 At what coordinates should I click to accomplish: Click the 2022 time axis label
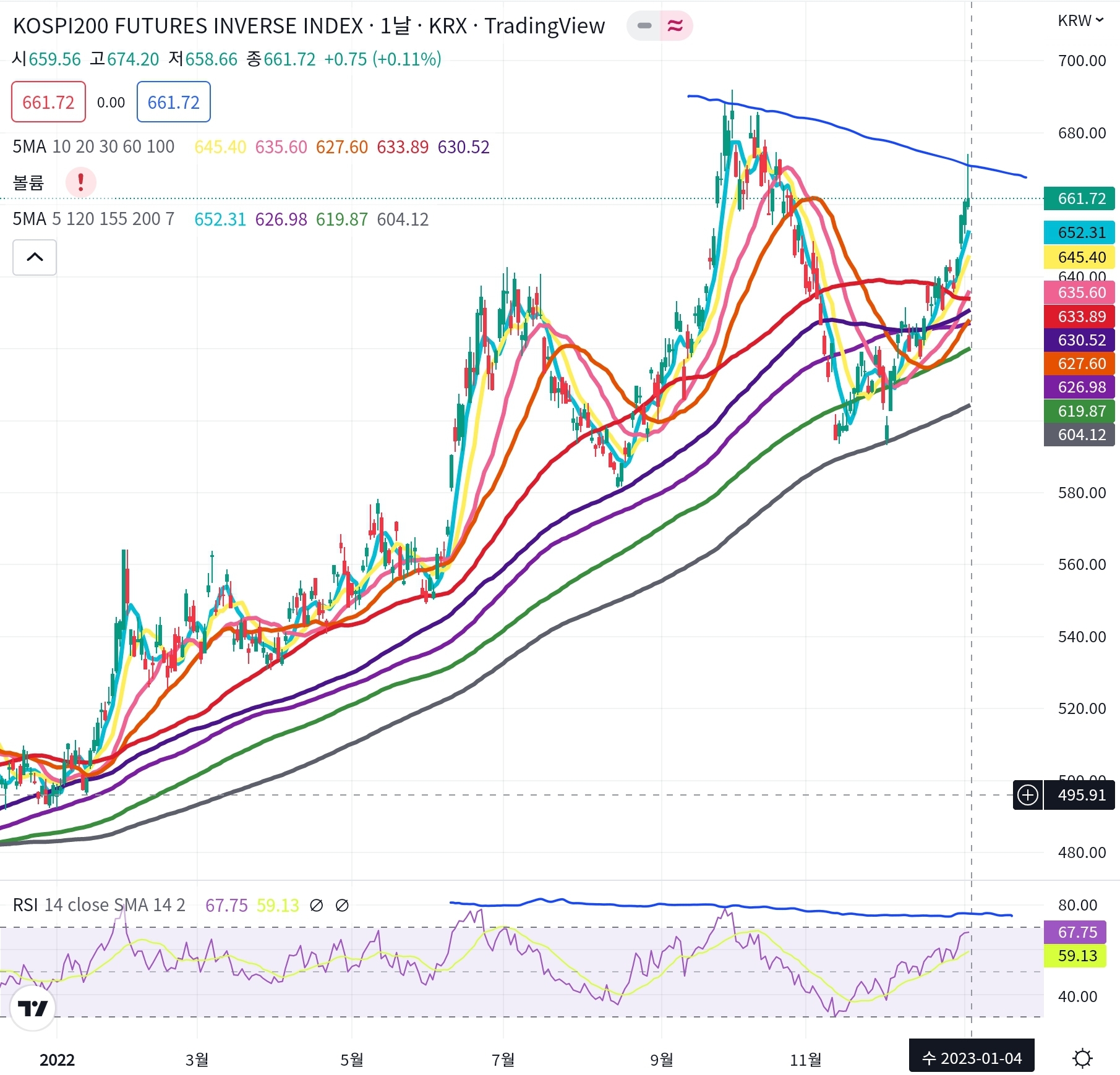point(57,1060)
